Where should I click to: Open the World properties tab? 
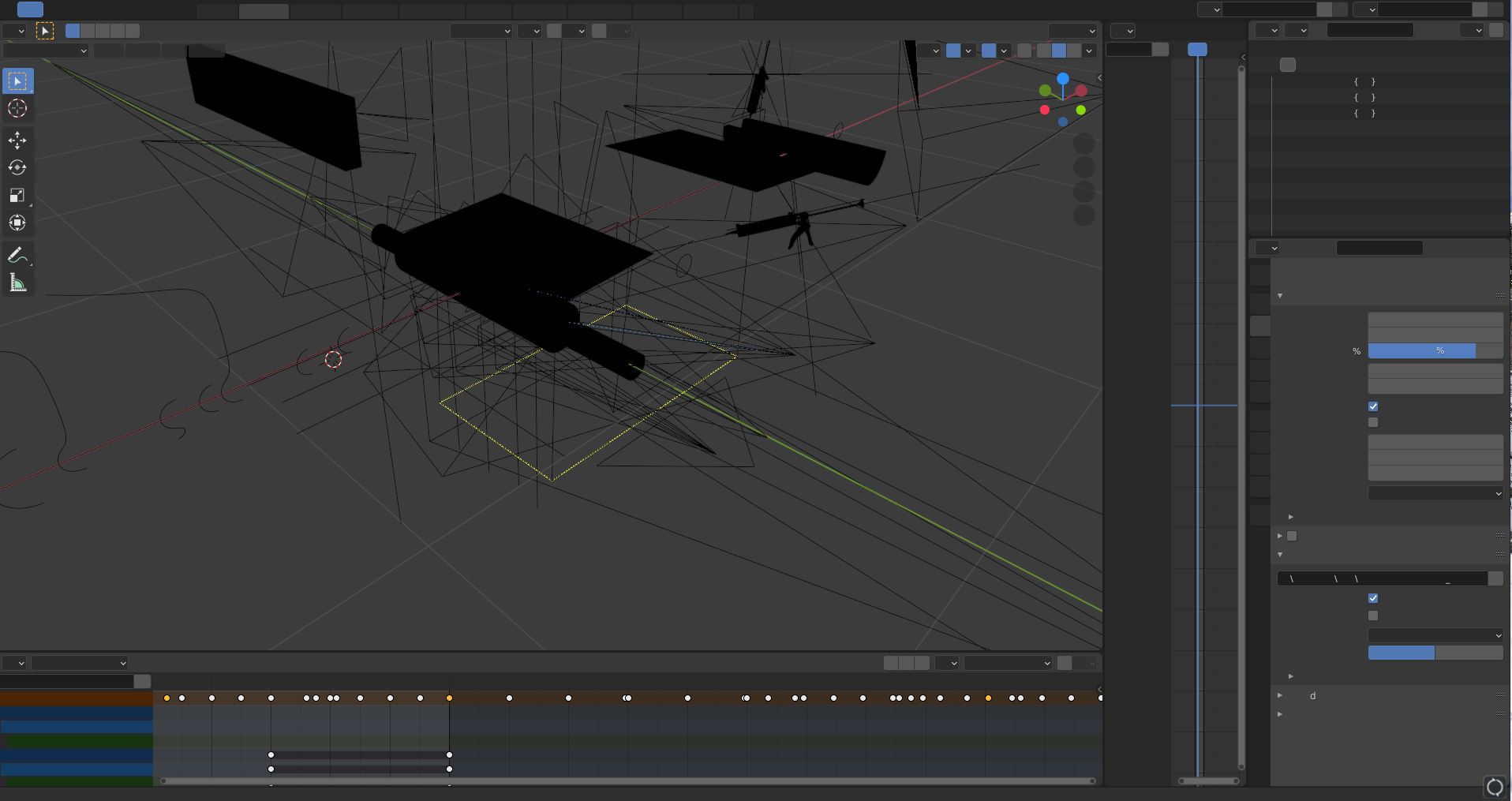1260,392
